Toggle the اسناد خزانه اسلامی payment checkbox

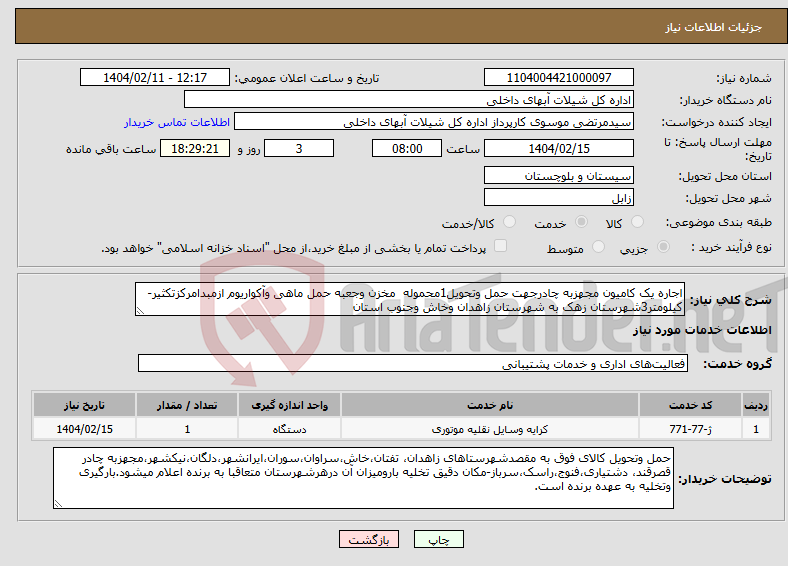click(500, 246)
